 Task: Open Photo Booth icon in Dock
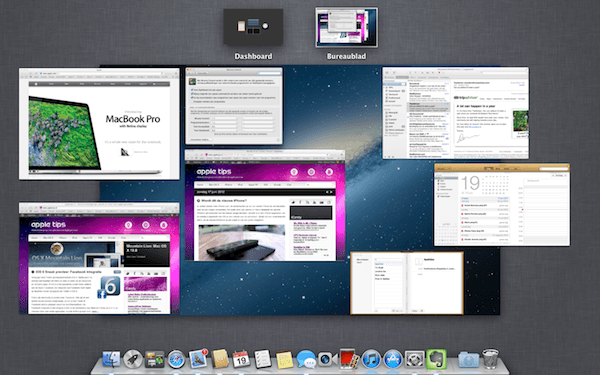[x=349, y=359]
